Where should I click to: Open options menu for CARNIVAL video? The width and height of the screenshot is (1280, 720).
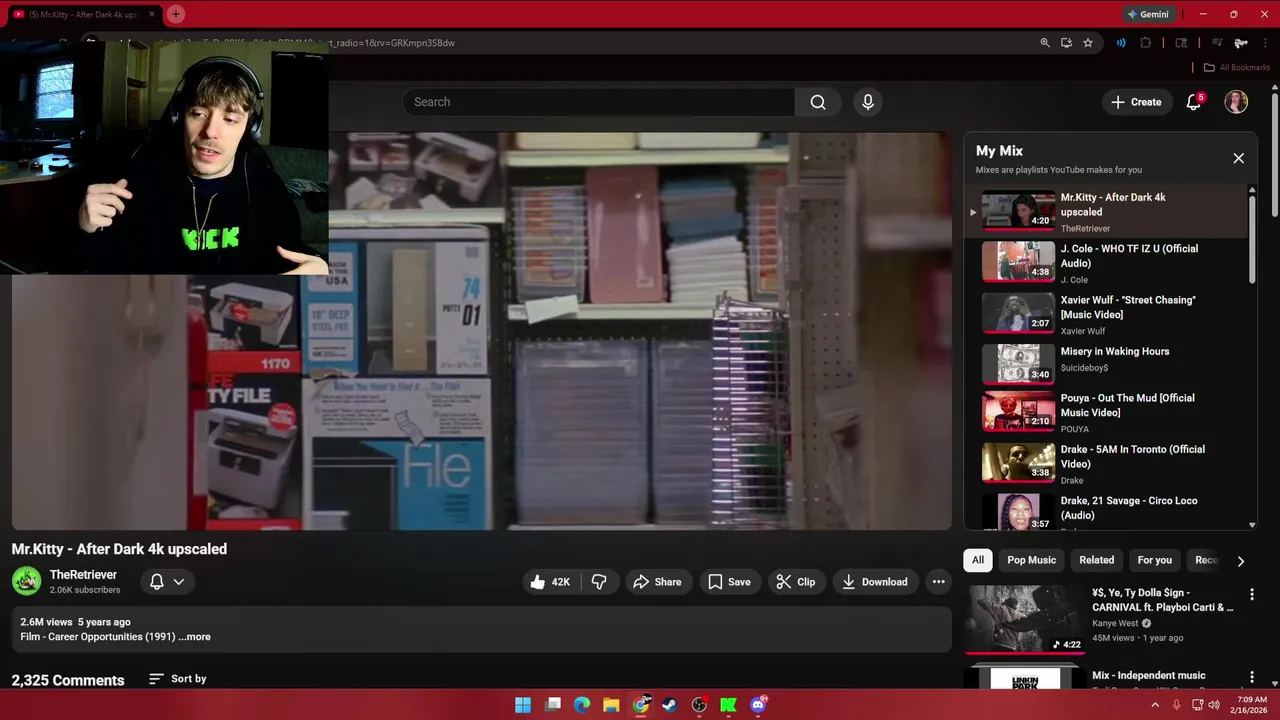pyautogui.click(x=1251, y=594)
